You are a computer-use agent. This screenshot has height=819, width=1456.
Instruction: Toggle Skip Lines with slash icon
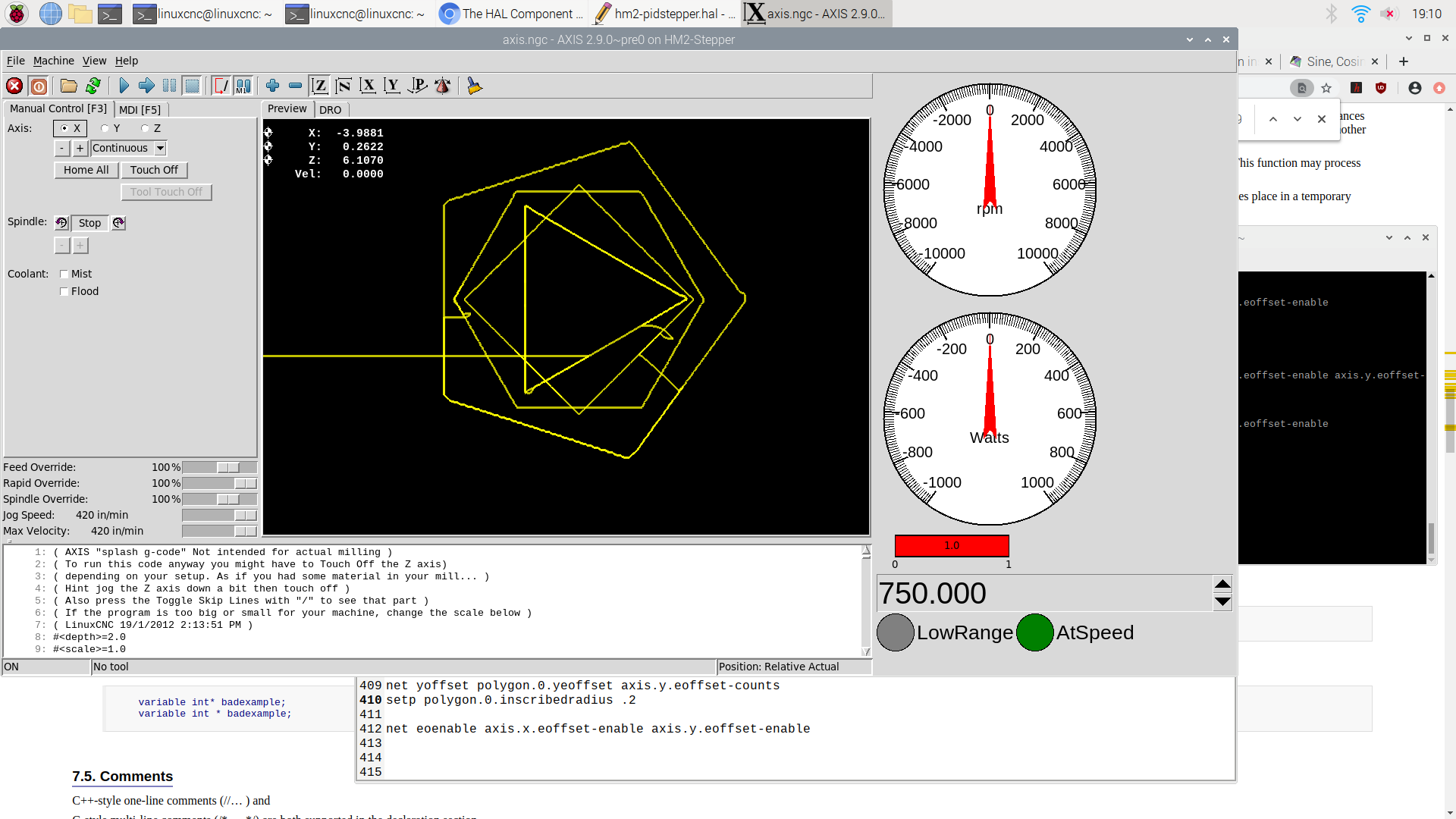[x=221, y=86]
